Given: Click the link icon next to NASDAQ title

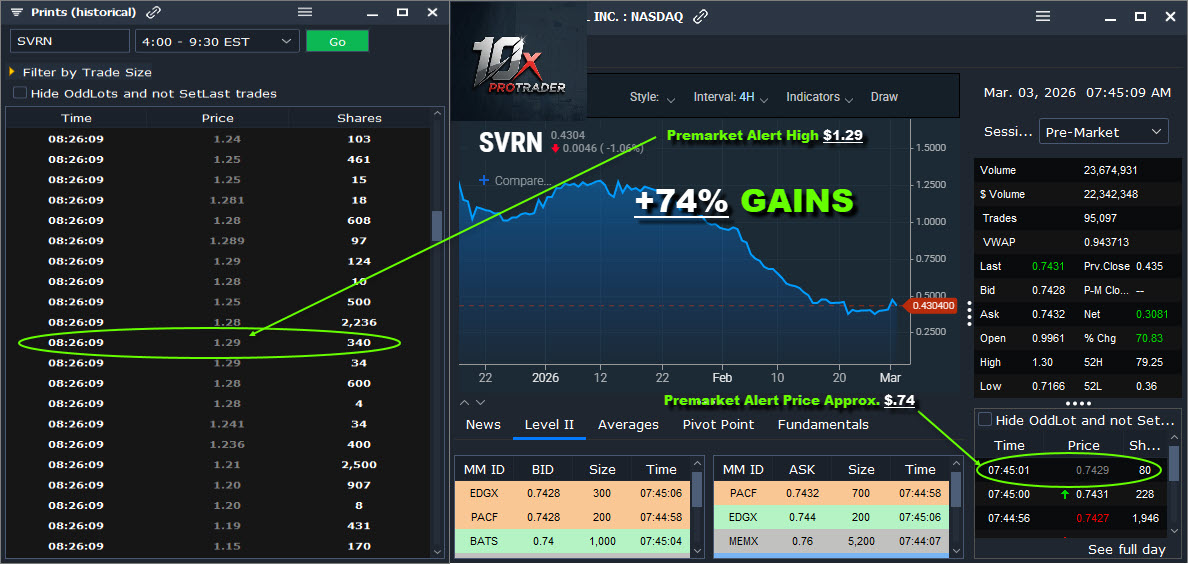Looking at the screenshot, I should (701, 16).
